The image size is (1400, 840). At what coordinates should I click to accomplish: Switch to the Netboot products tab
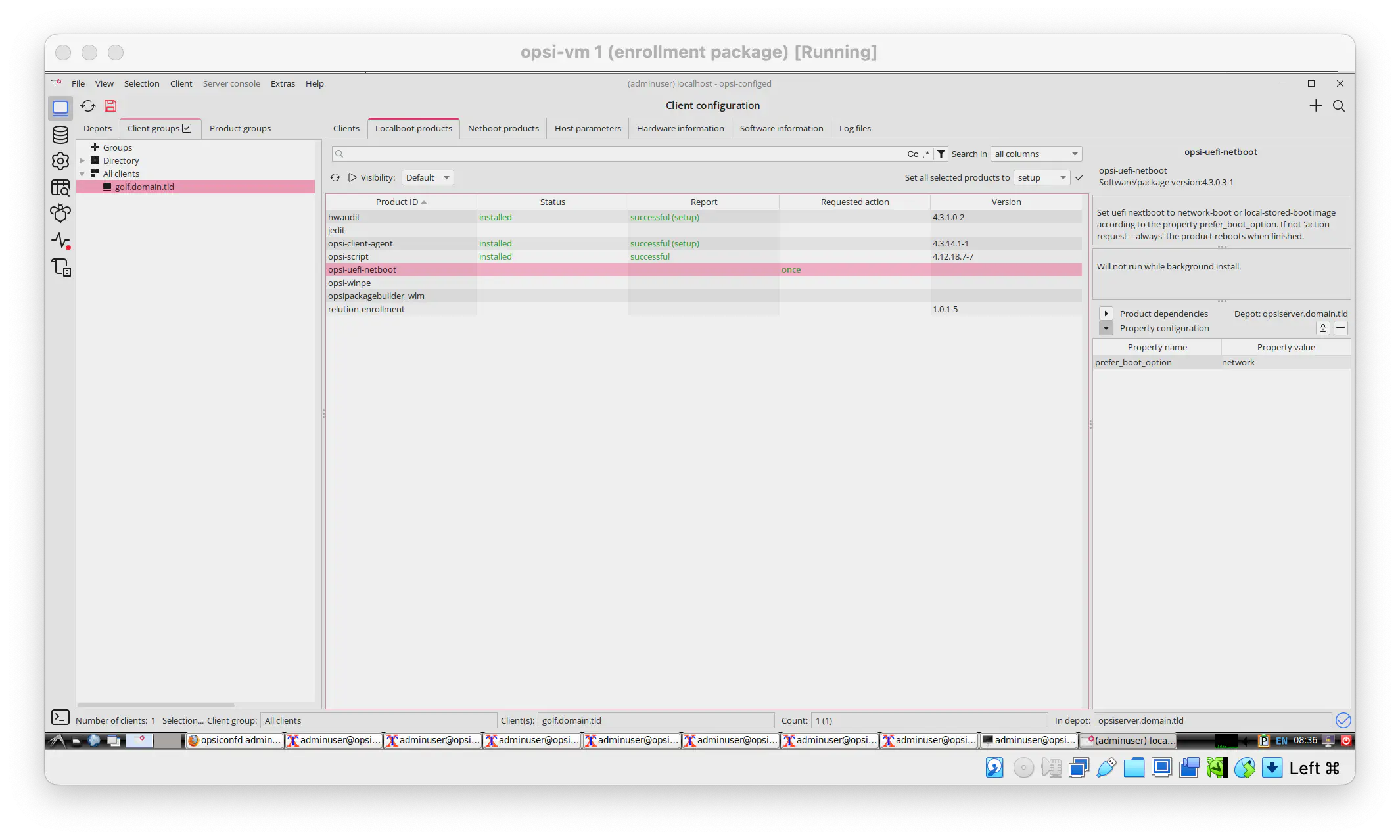pos(503,128)
